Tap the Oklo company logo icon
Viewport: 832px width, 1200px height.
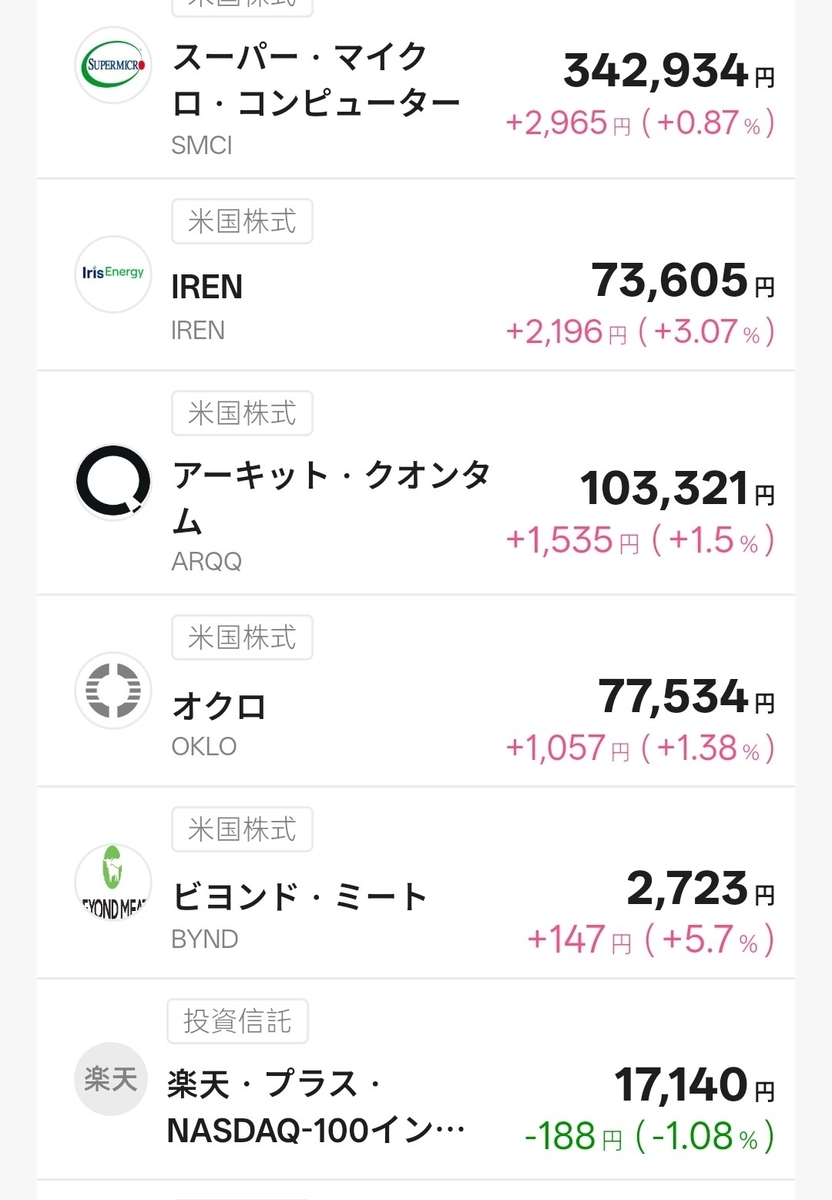(113, 690)
